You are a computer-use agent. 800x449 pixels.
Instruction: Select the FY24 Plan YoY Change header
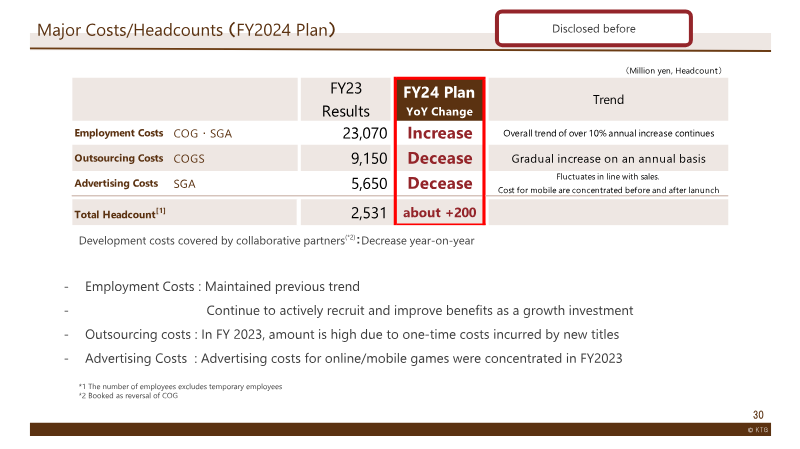(x=439, y=100)
